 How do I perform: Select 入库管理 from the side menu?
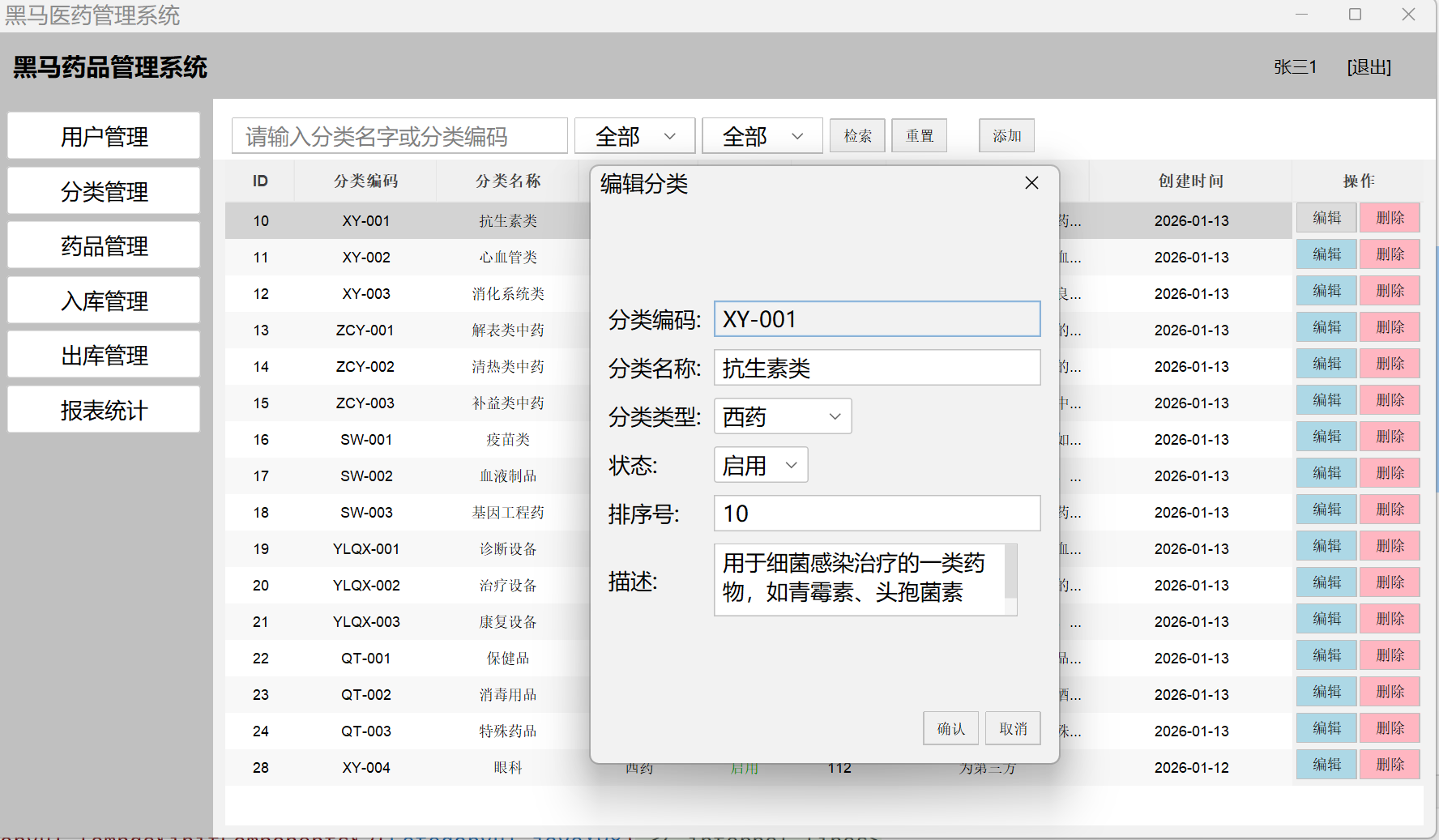click(x=104, y=301)
